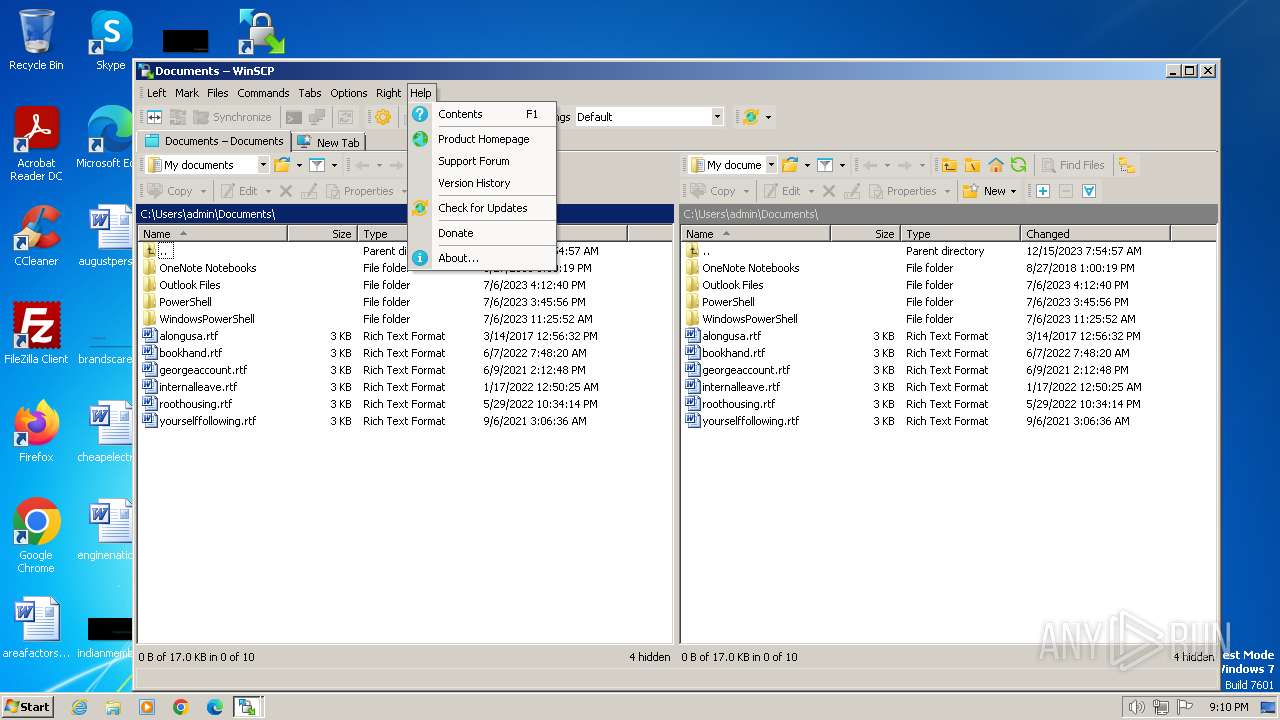Click the left panel Open Directory folder icon
The width and height of the screenshot is (1280, 720).
coord(282,165)
